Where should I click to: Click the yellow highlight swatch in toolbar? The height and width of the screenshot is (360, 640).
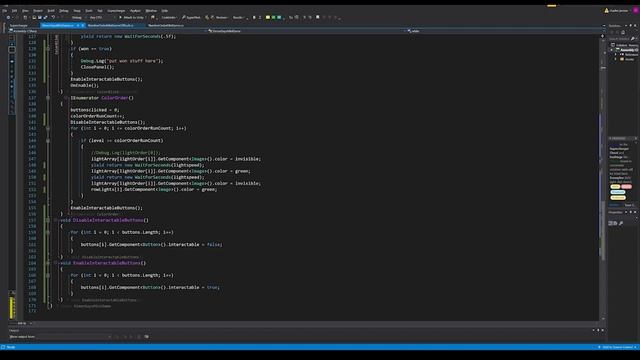coord(268,18)
